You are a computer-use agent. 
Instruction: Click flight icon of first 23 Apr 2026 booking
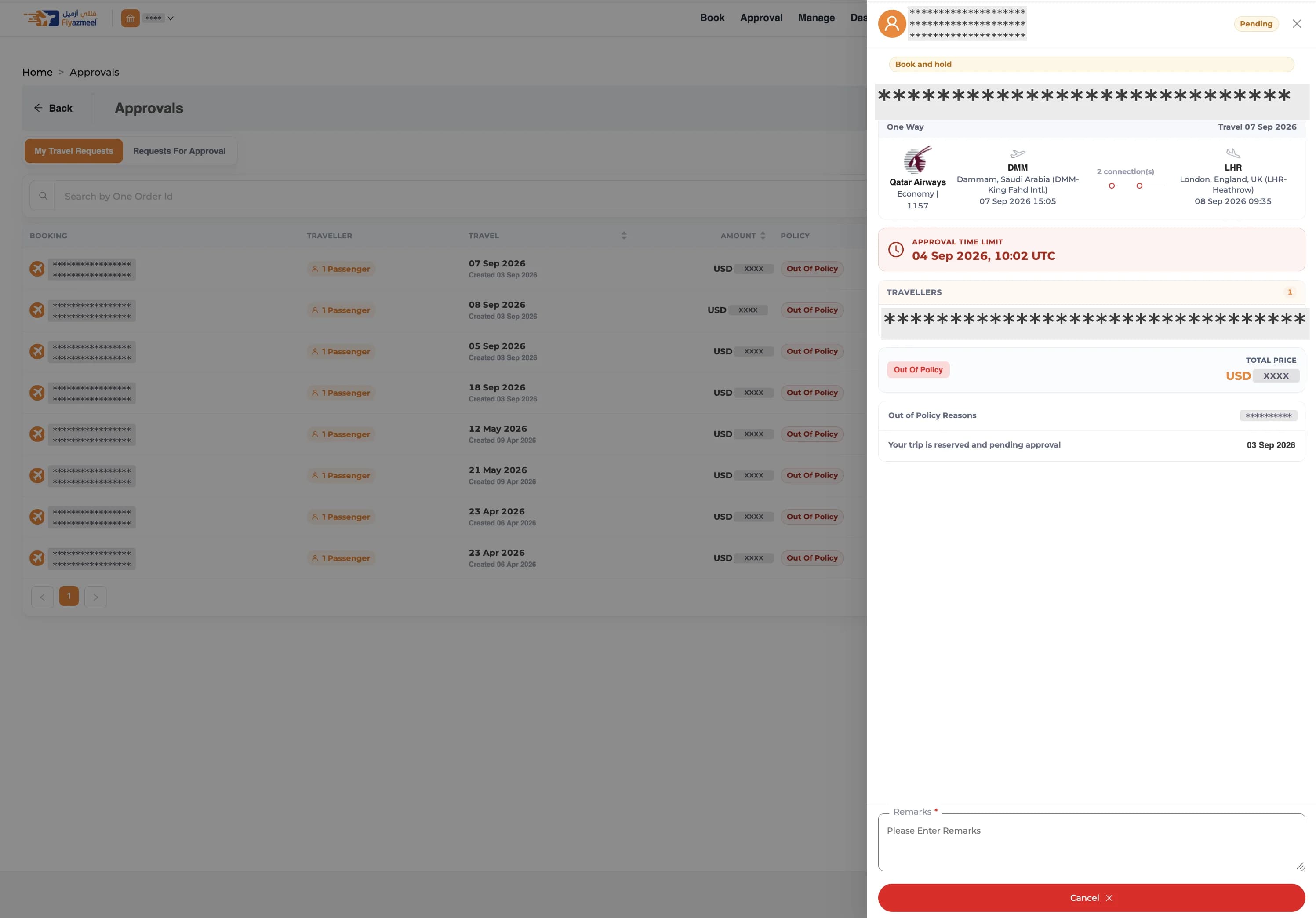[37, 517]
